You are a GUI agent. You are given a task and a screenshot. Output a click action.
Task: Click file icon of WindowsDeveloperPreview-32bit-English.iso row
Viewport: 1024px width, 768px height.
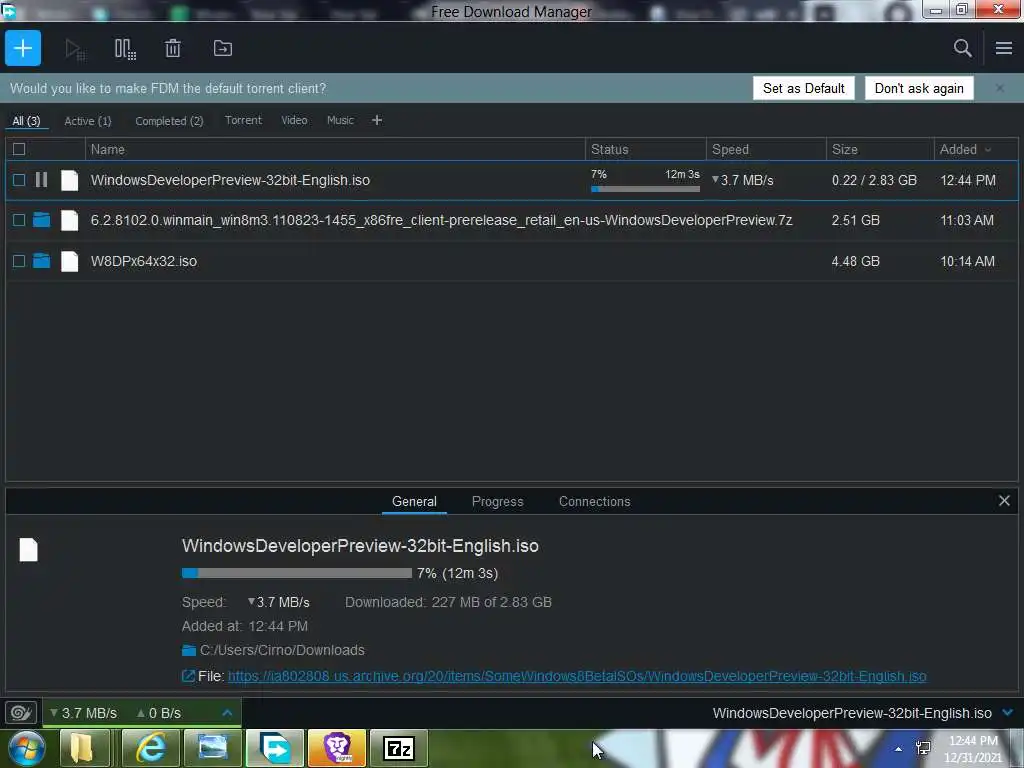coord(69,180)
